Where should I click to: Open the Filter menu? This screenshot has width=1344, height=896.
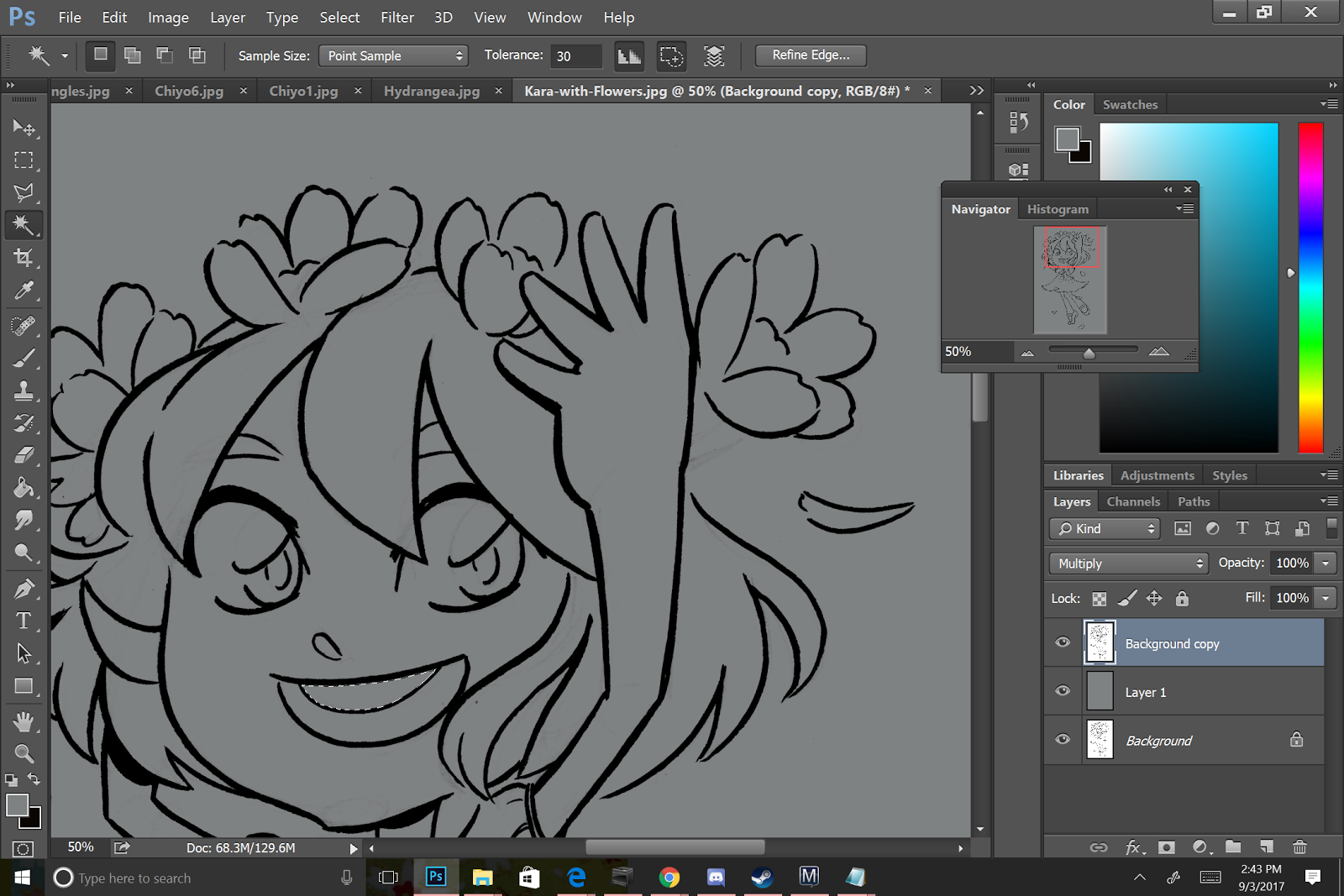click(396, 18)
